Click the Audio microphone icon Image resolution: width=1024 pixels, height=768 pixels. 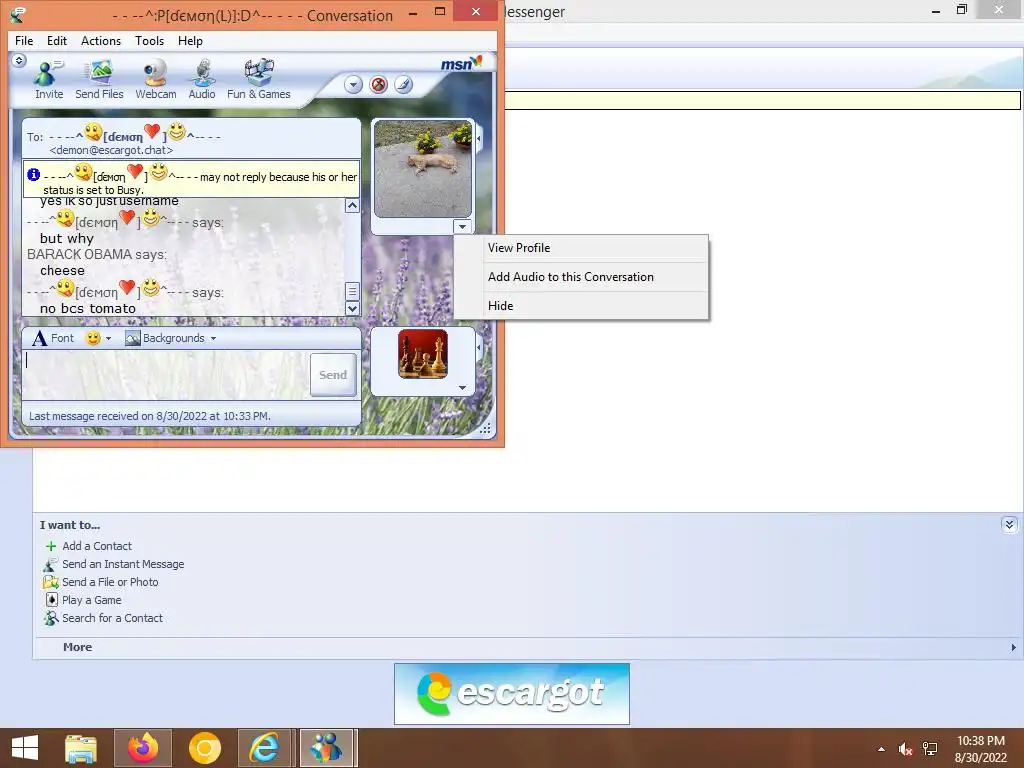coord(202,79)
